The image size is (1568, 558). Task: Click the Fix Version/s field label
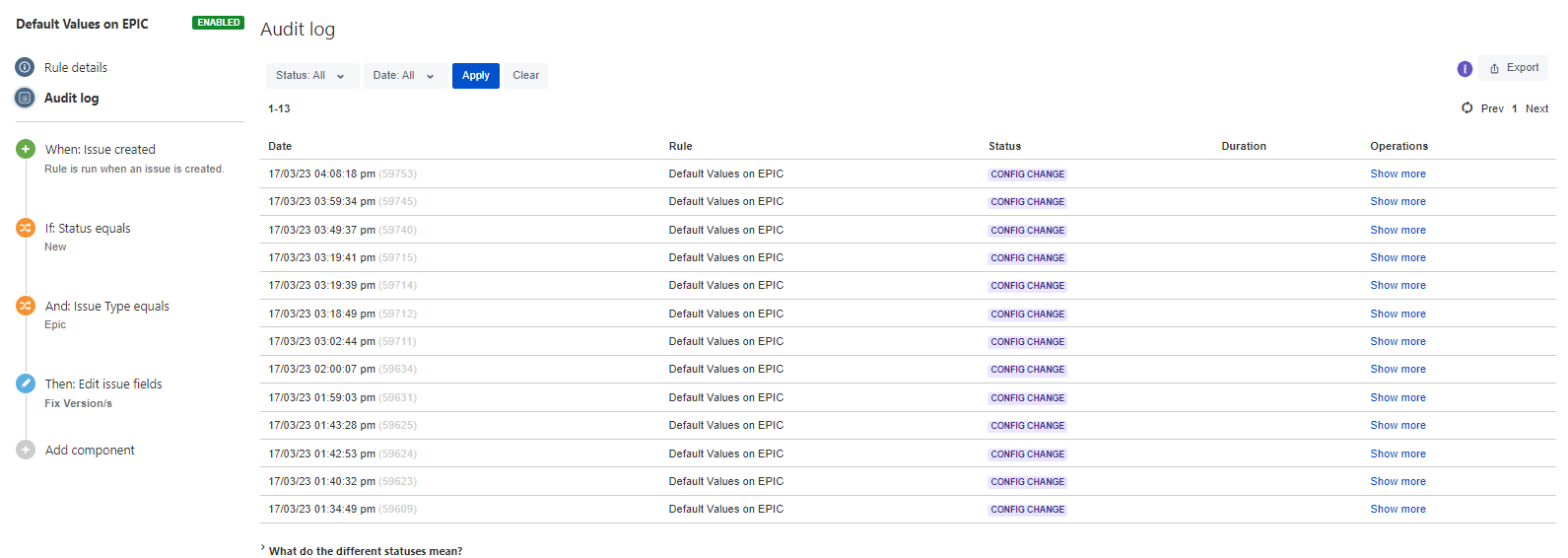click(x=78, y=403)
